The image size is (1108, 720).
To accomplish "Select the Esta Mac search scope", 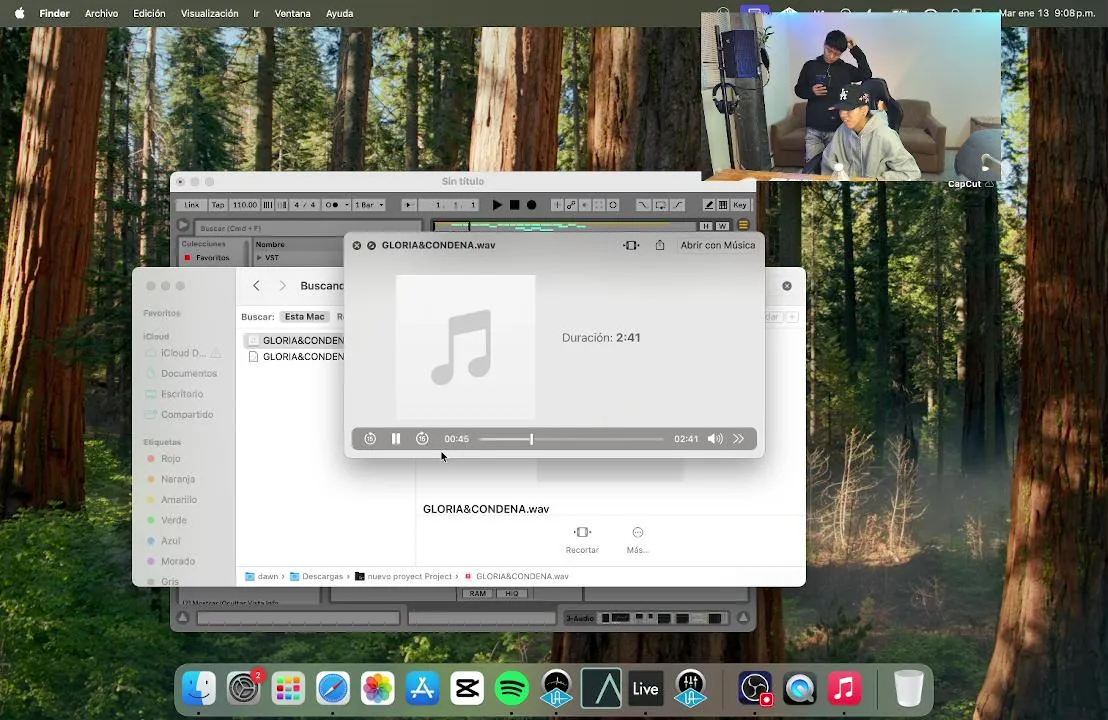I will pyautogui.click(x=305, y=317).
